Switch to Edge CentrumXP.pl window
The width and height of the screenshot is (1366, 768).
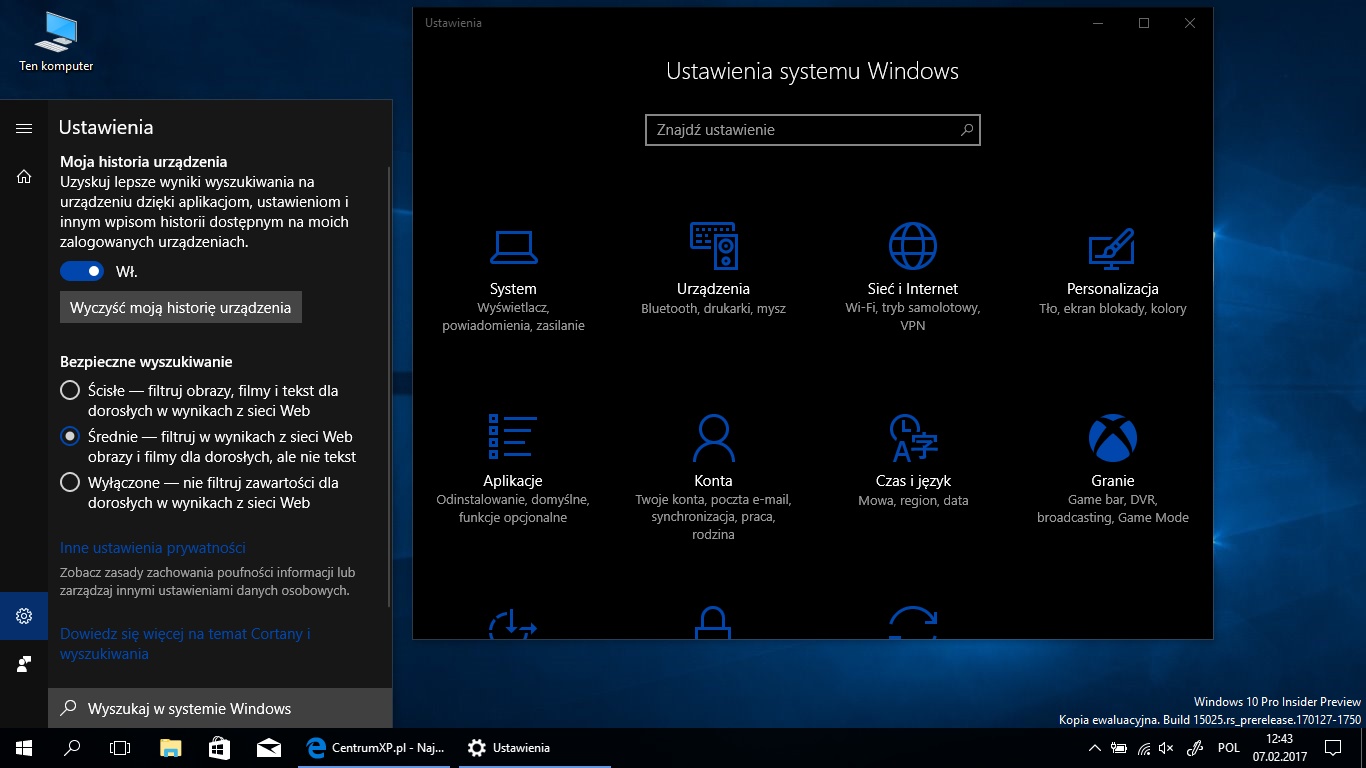click(x=375, y=747)
